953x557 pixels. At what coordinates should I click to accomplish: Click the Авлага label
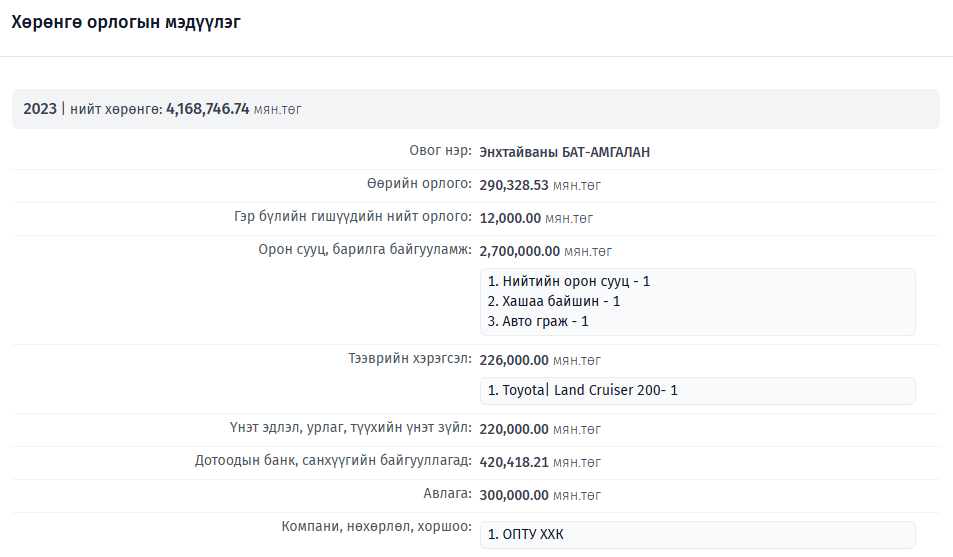(447, 494)
